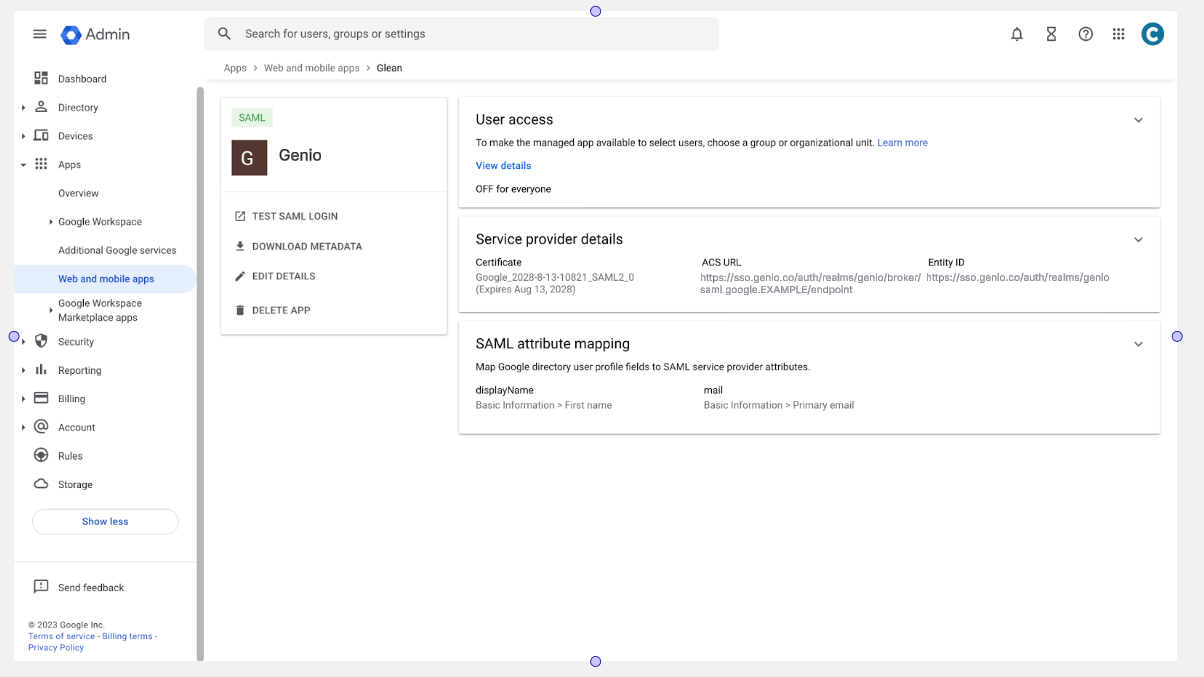Click the Dashboard icon in sidebar
1204x677 pixels.
click(41, 78)
